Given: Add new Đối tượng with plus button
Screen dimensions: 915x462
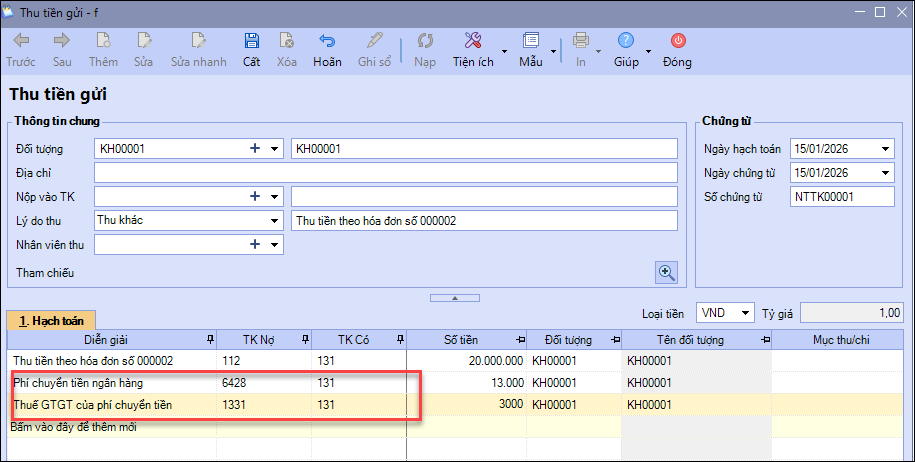Looking at the screenshot, I should [x=255, y=149].
